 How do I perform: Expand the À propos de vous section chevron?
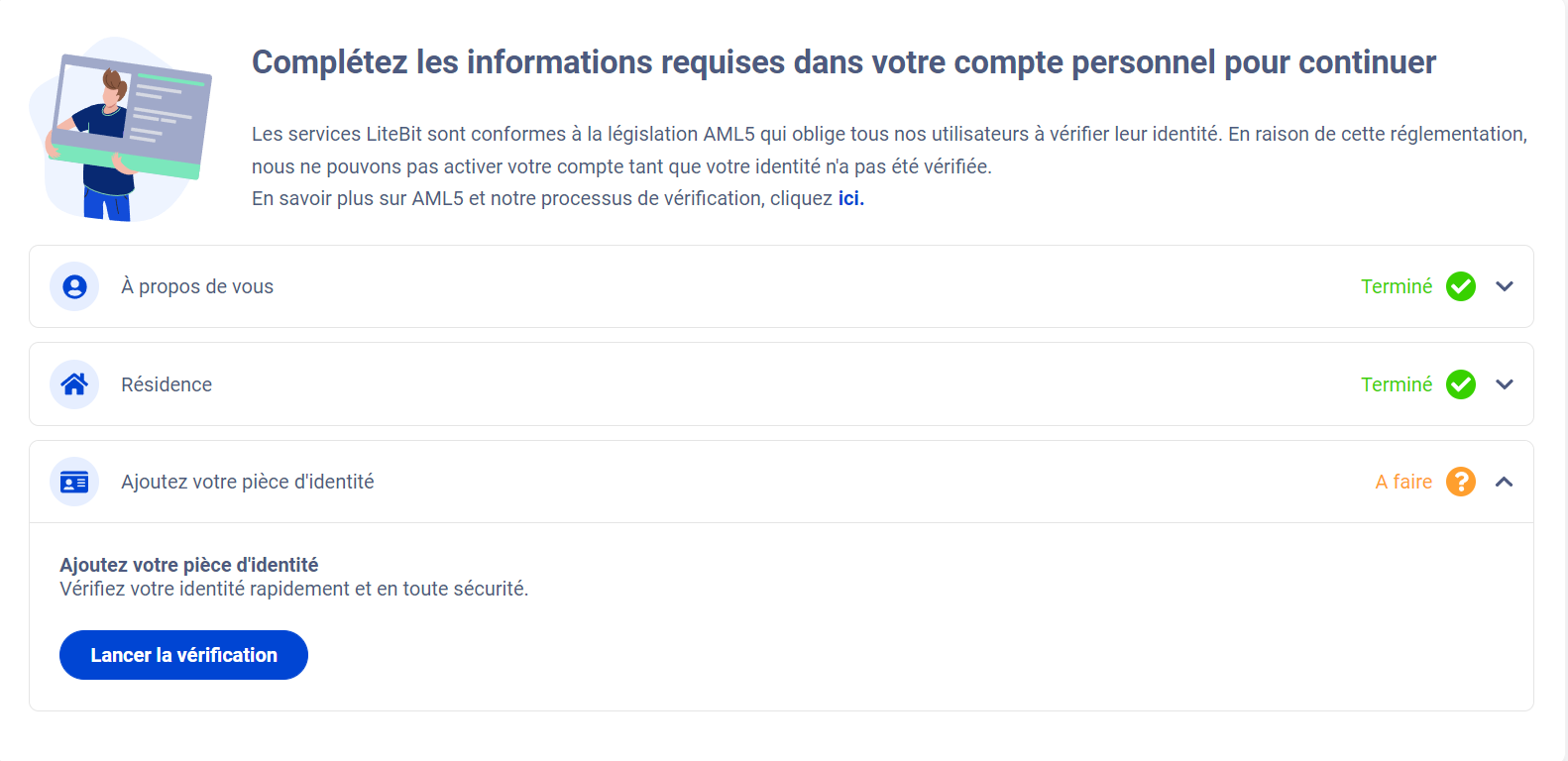click(x=1505, y=286)
